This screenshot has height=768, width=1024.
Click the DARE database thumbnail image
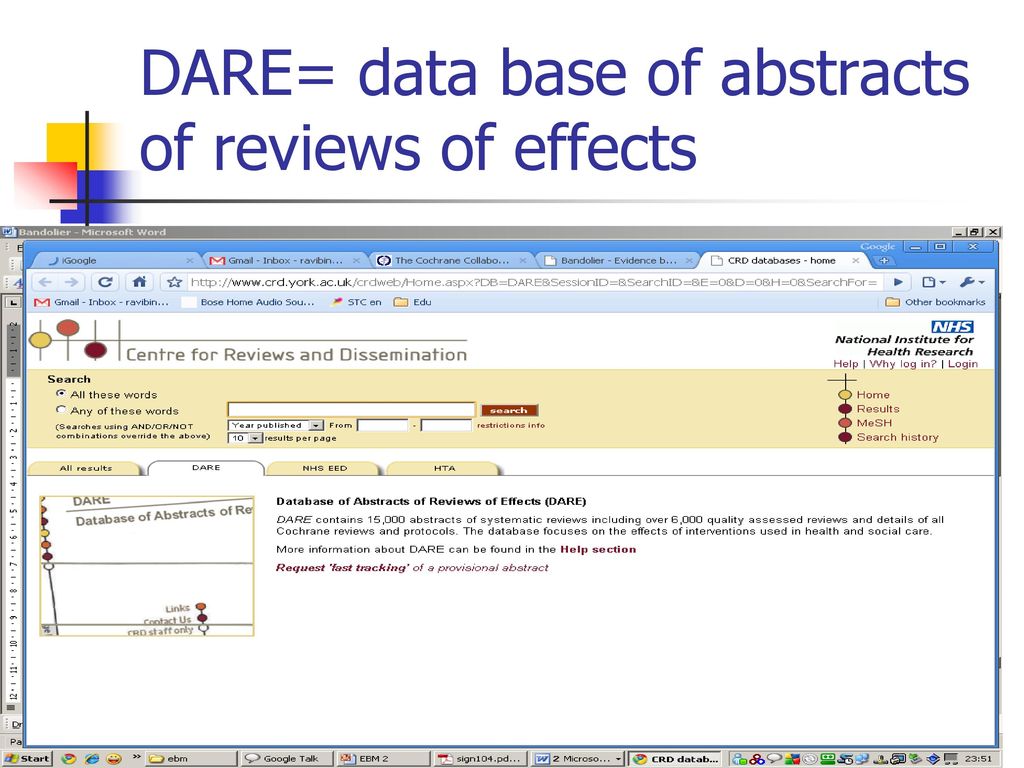(147, 566)
